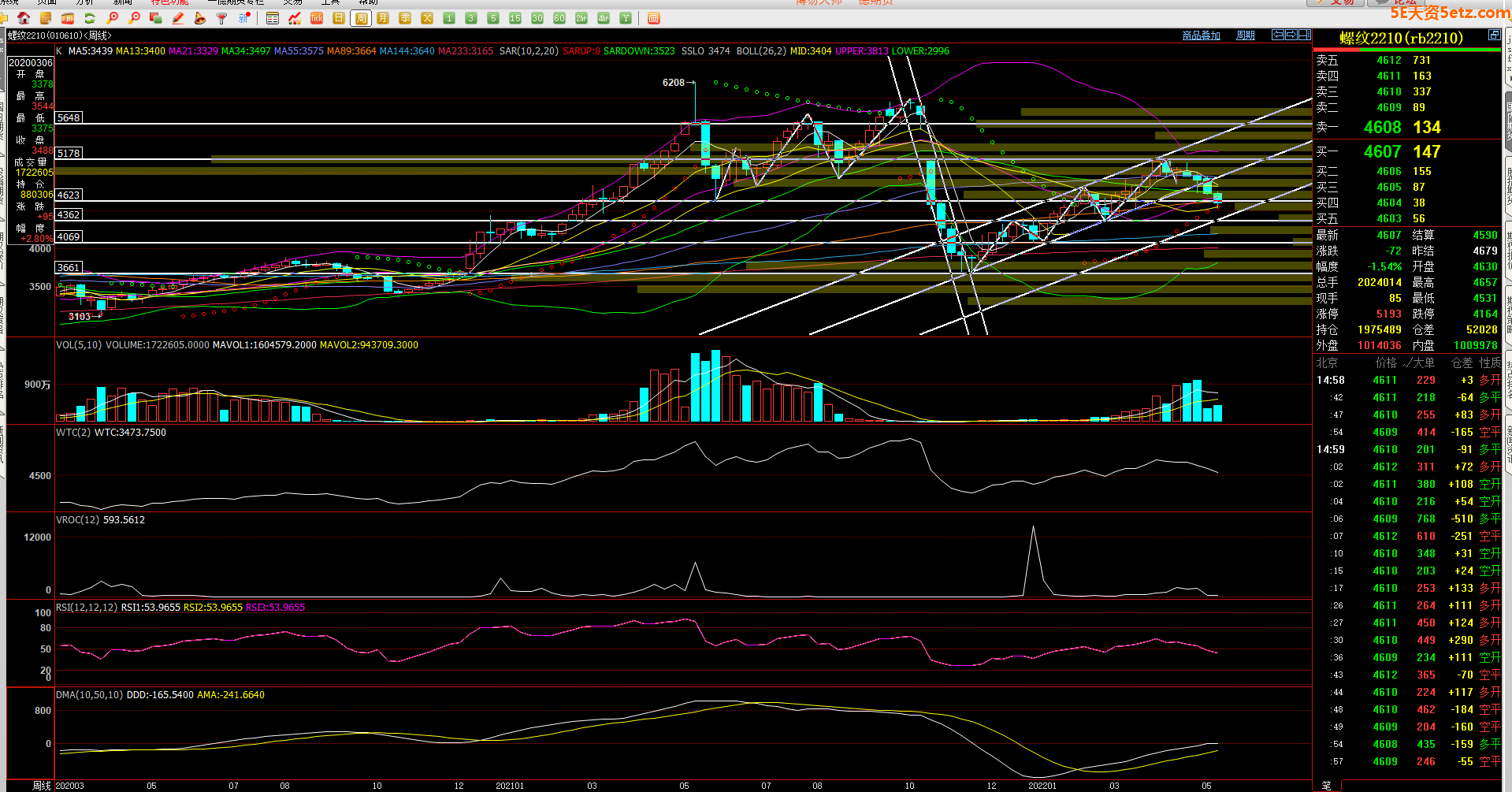
Task: Switch to 5-minute chart period
Action: (x=493, y=18)
